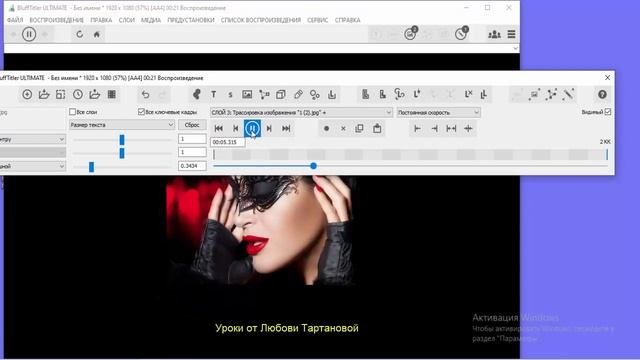The image size is (640, 360).
Task: Click the refresh icon in the main window
Action: pyautogui.click(x=80, y=34)
